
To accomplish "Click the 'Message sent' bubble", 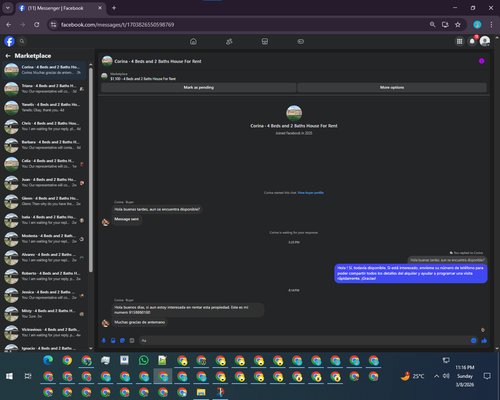I will click(126, 219).
